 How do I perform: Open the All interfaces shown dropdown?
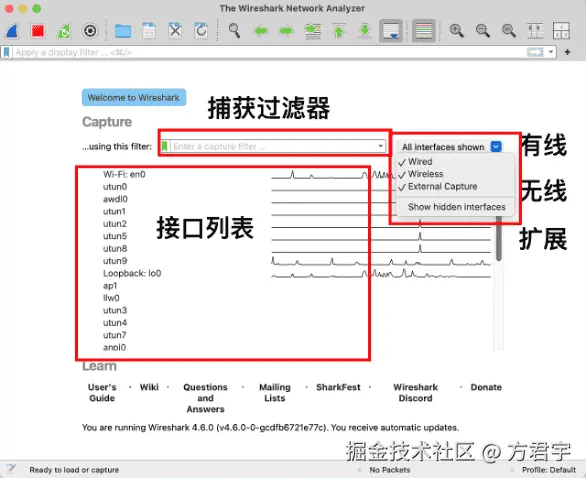(451, 147)
